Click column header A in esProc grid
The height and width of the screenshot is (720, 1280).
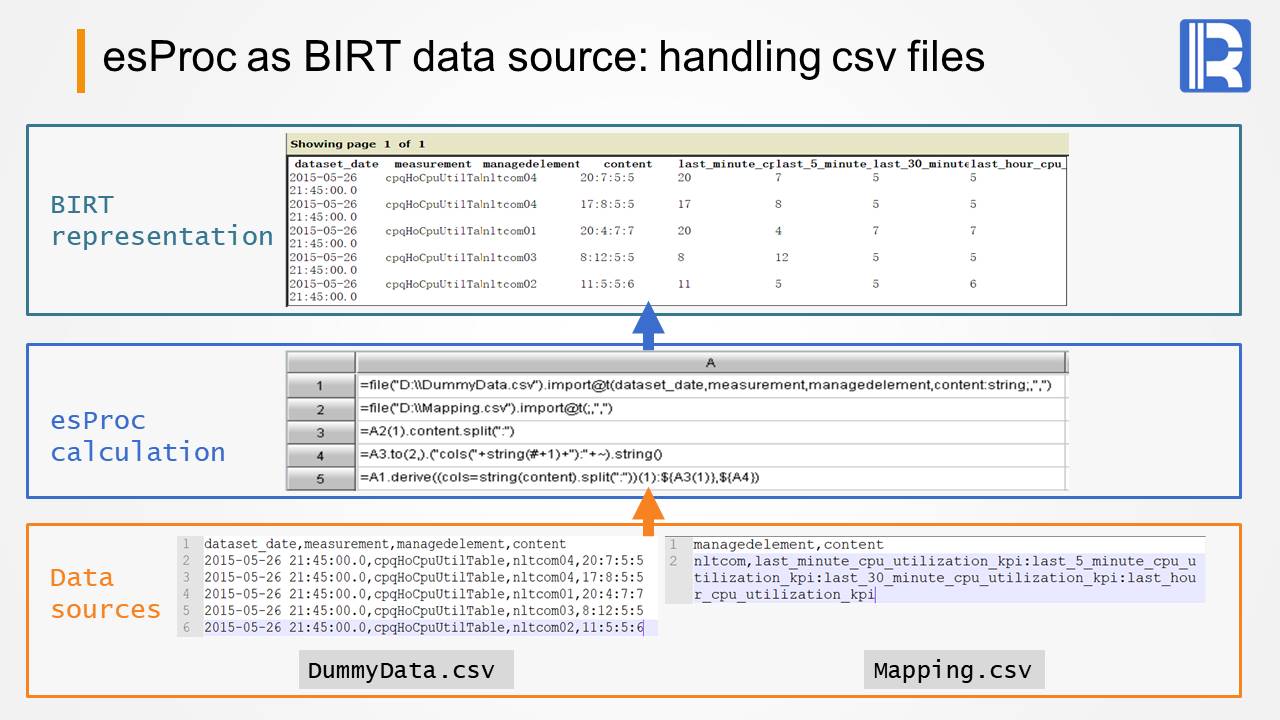(x=710, y=363)
